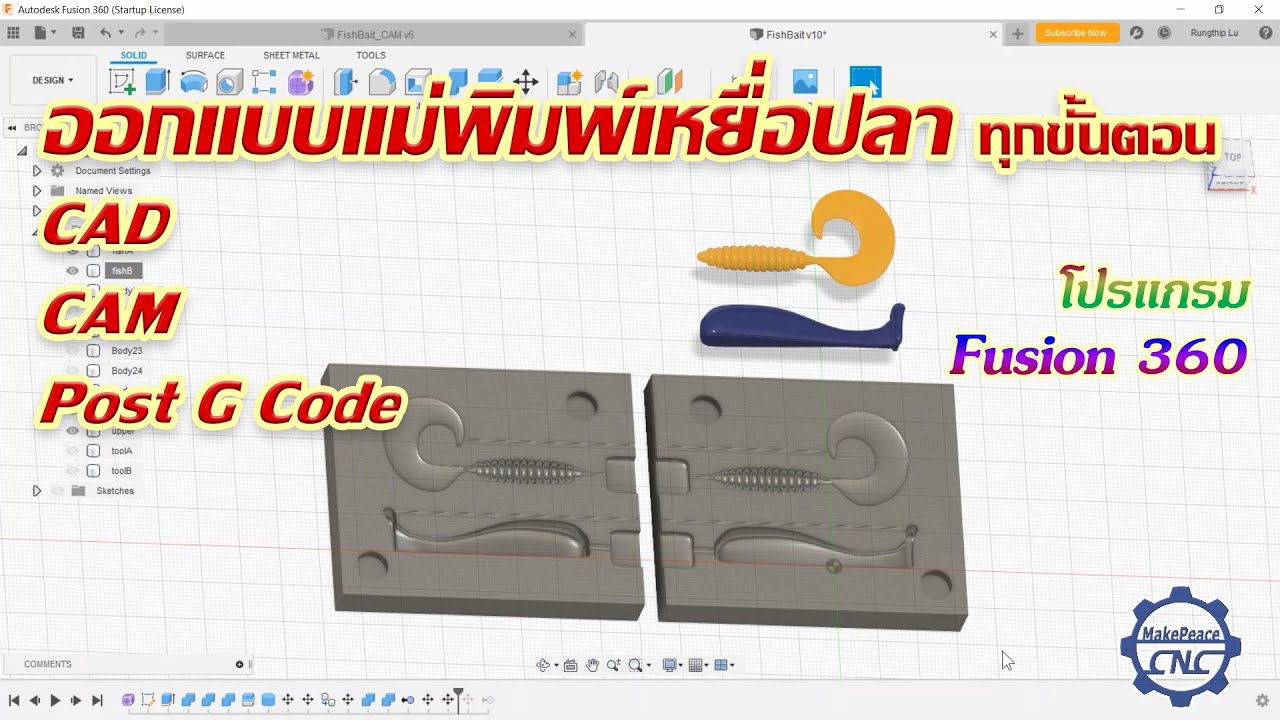Click the Zoom magnifier icon
This screenshot has width=1280, height=720.
[612, 665]
